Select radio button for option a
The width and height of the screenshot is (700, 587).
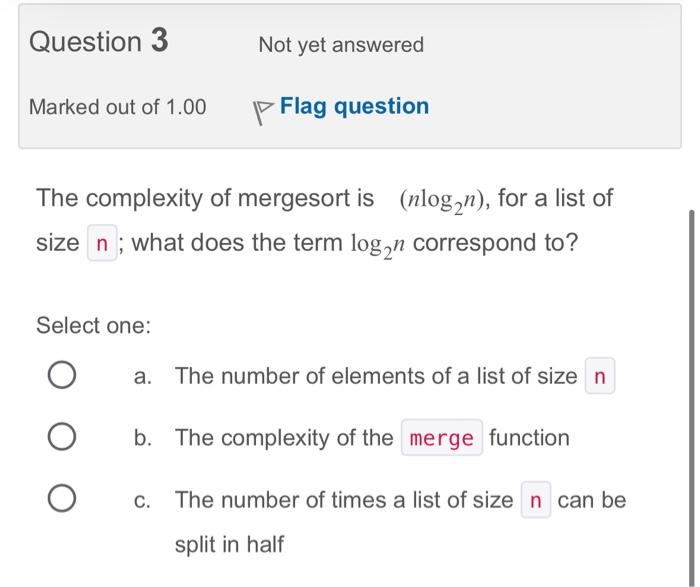[62, 375]
